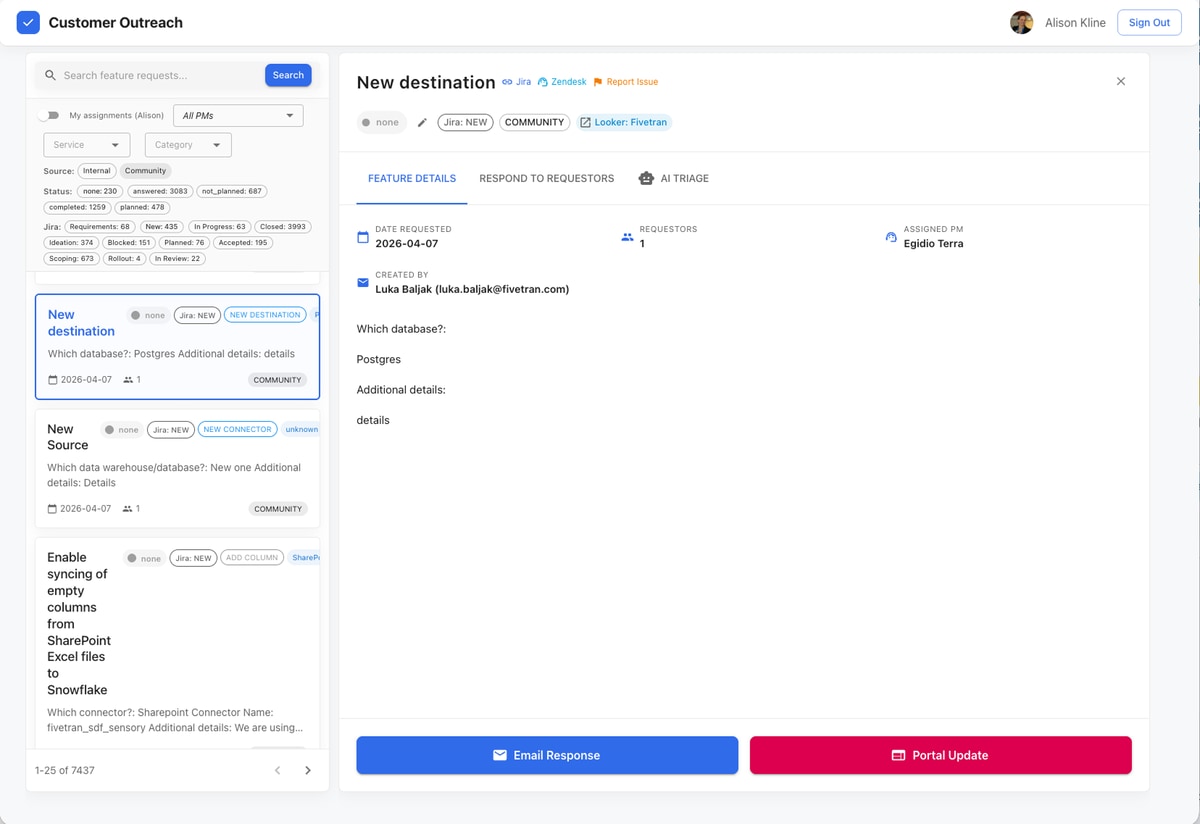Filter by Jira Blocked: 151
Viewport: 1200px width, 824px height.
[129, 243]
